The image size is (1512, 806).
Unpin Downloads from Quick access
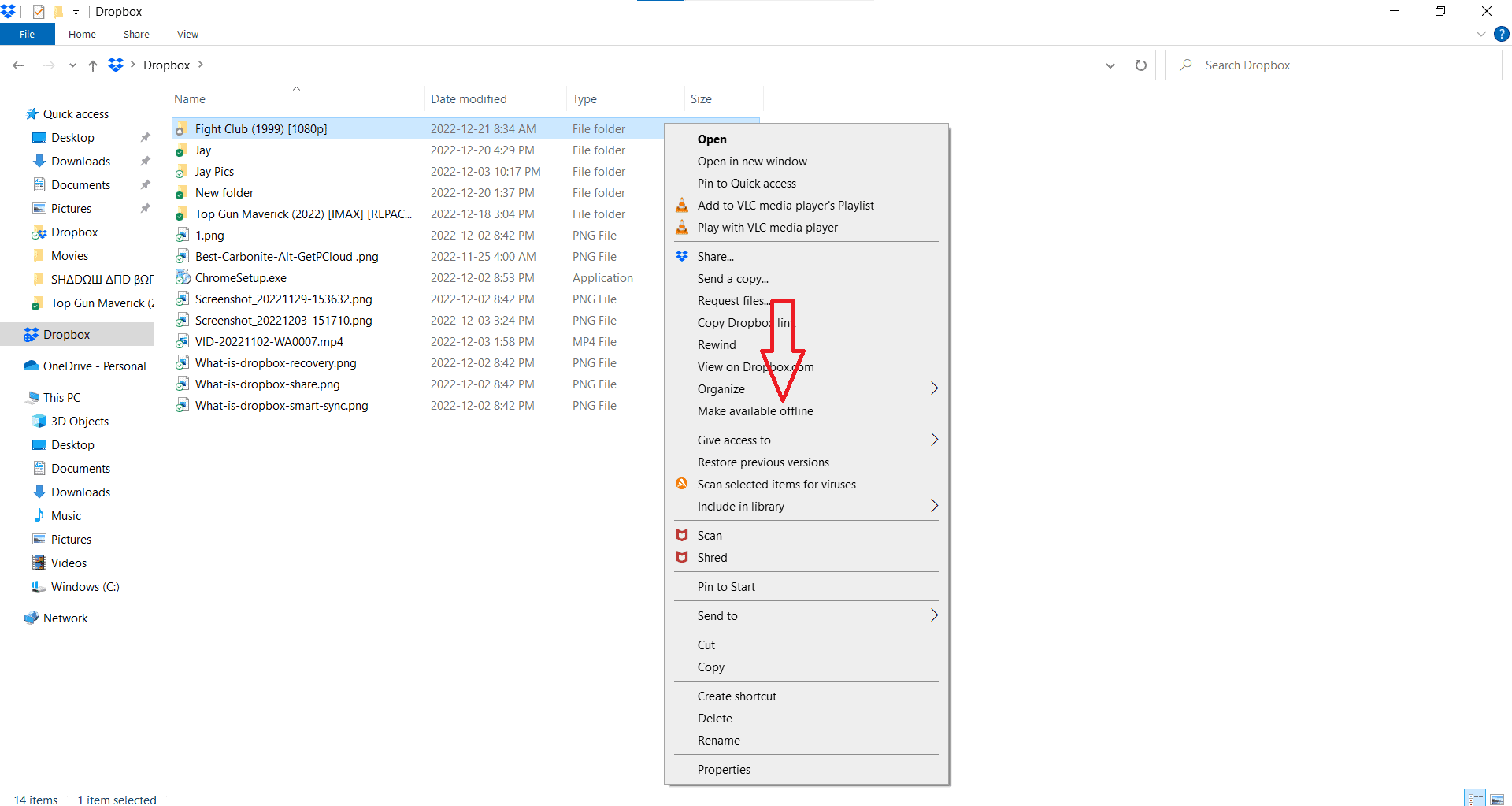[x=145, y=161]
